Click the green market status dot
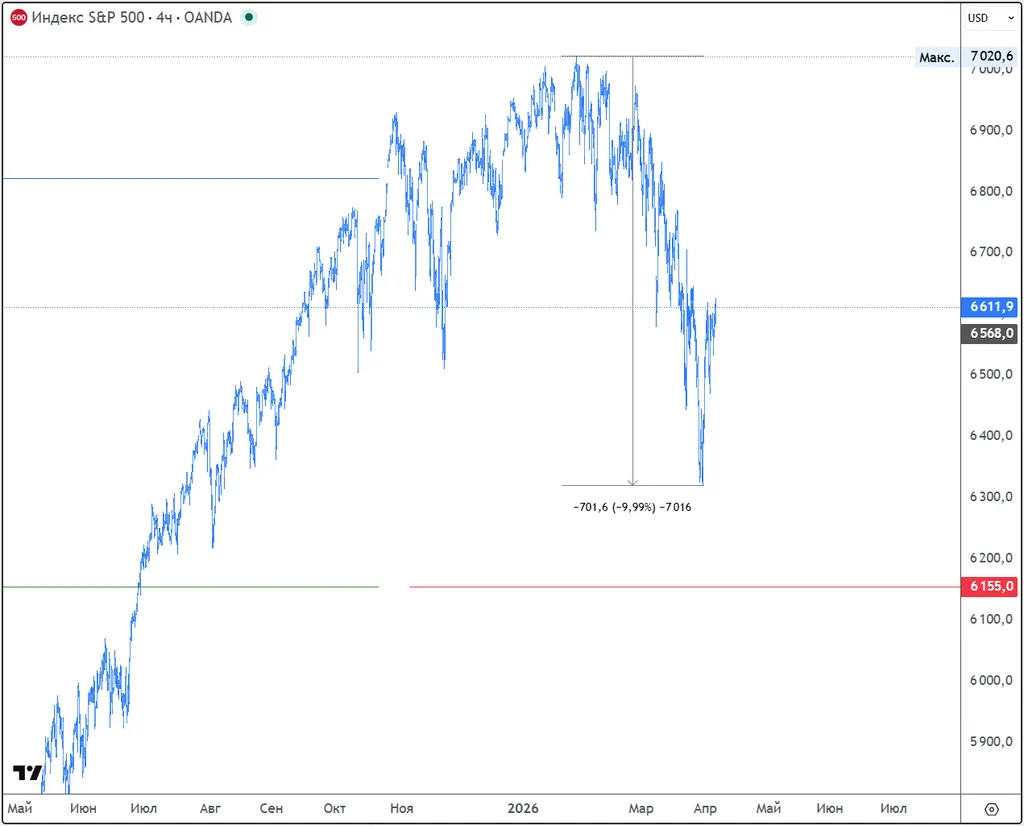Viewport: 1024px width, 826px height. [249, 17]
